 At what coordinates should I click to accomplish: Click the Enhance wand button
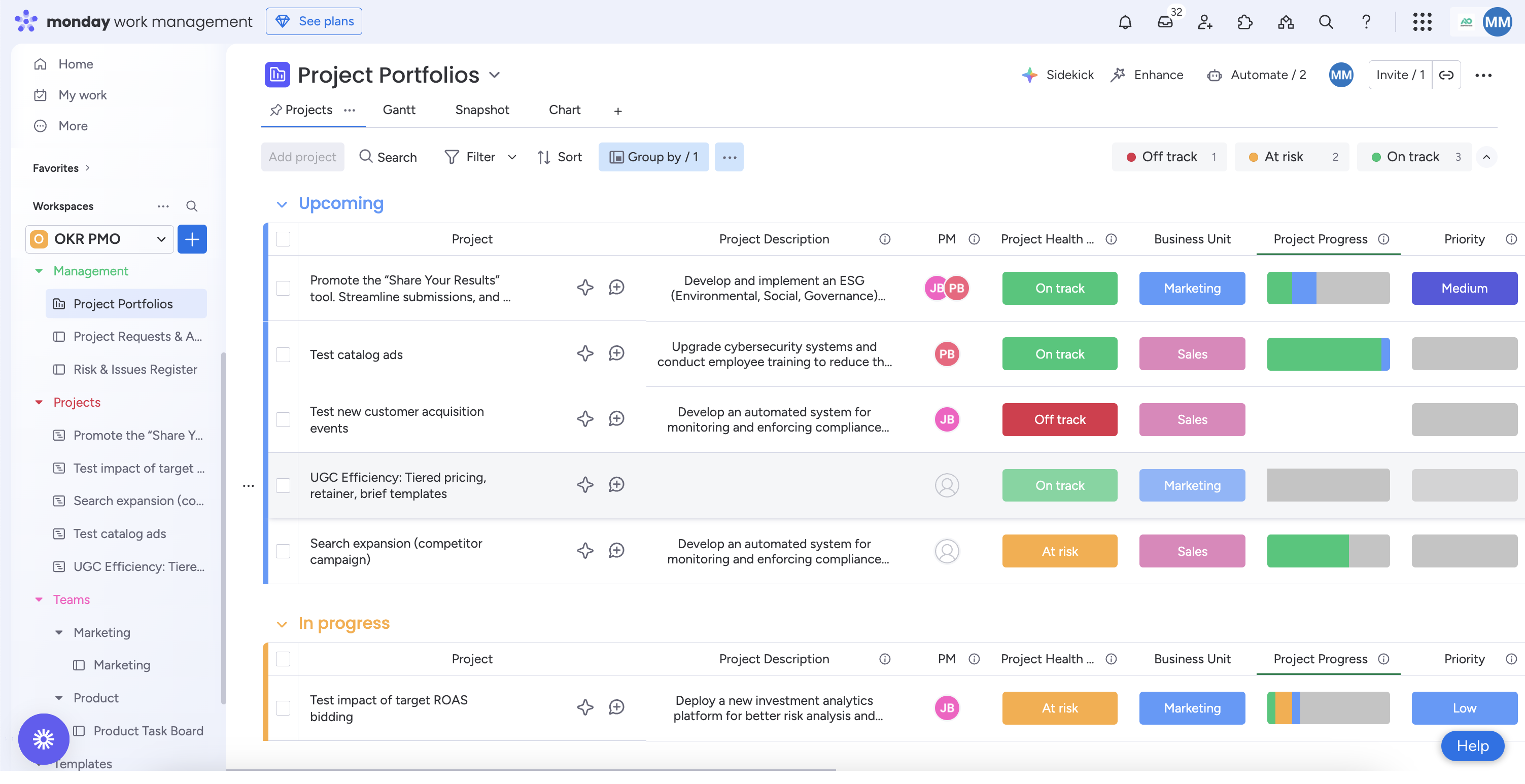click(x=1147, y=75)
